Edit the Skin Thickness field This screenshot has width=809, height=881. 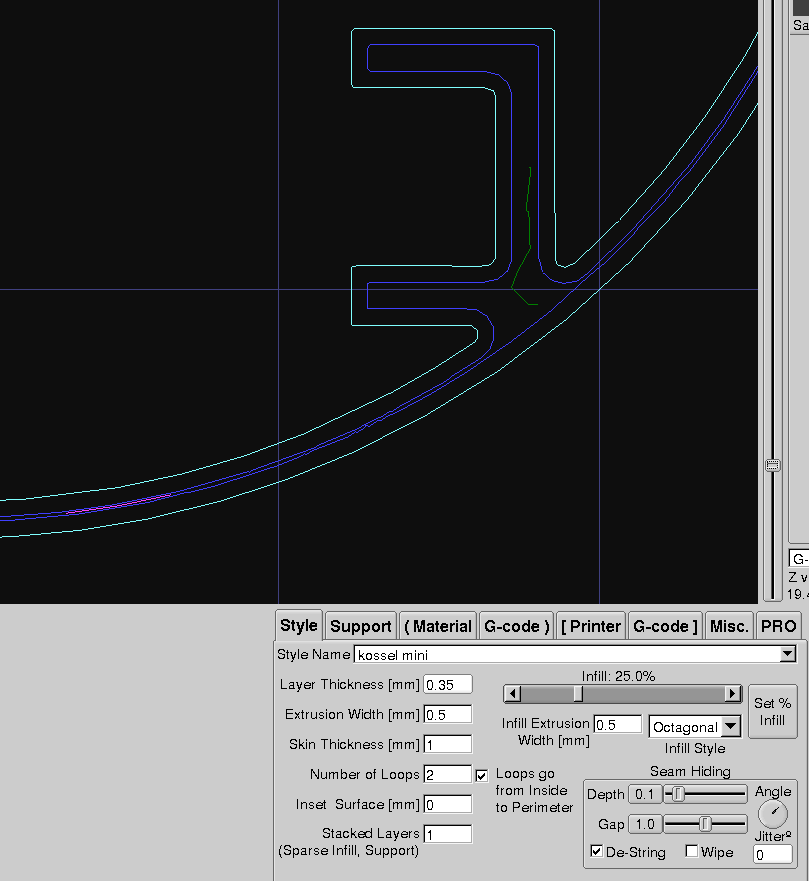pos(447,744)
